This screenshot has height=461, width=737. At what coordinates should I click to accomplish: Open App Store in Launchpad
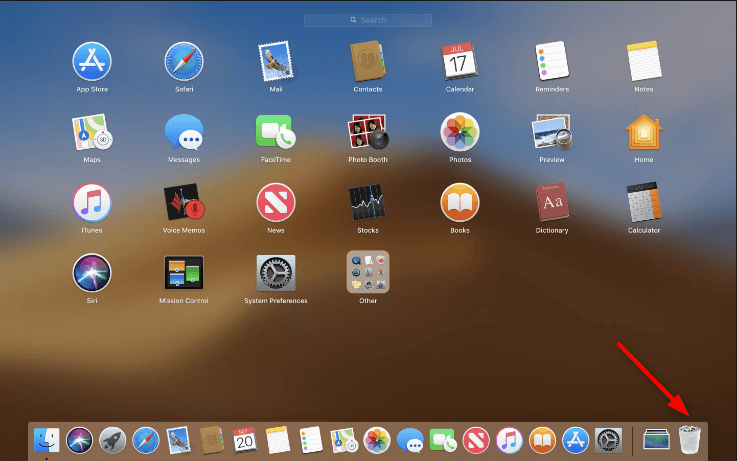92,62
